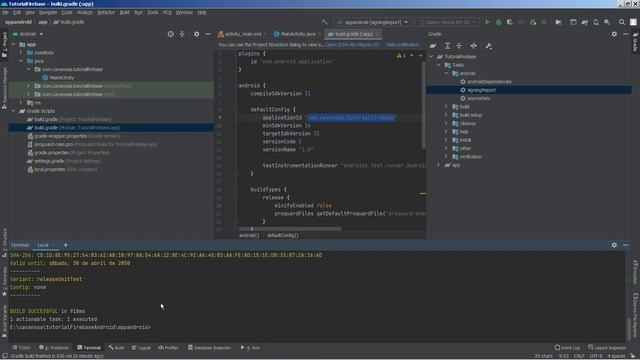Expand all tasks icon in Gradle toolbar
This screenshot has height=360, width=640.
pyautogui.click(x=448, y=46)
